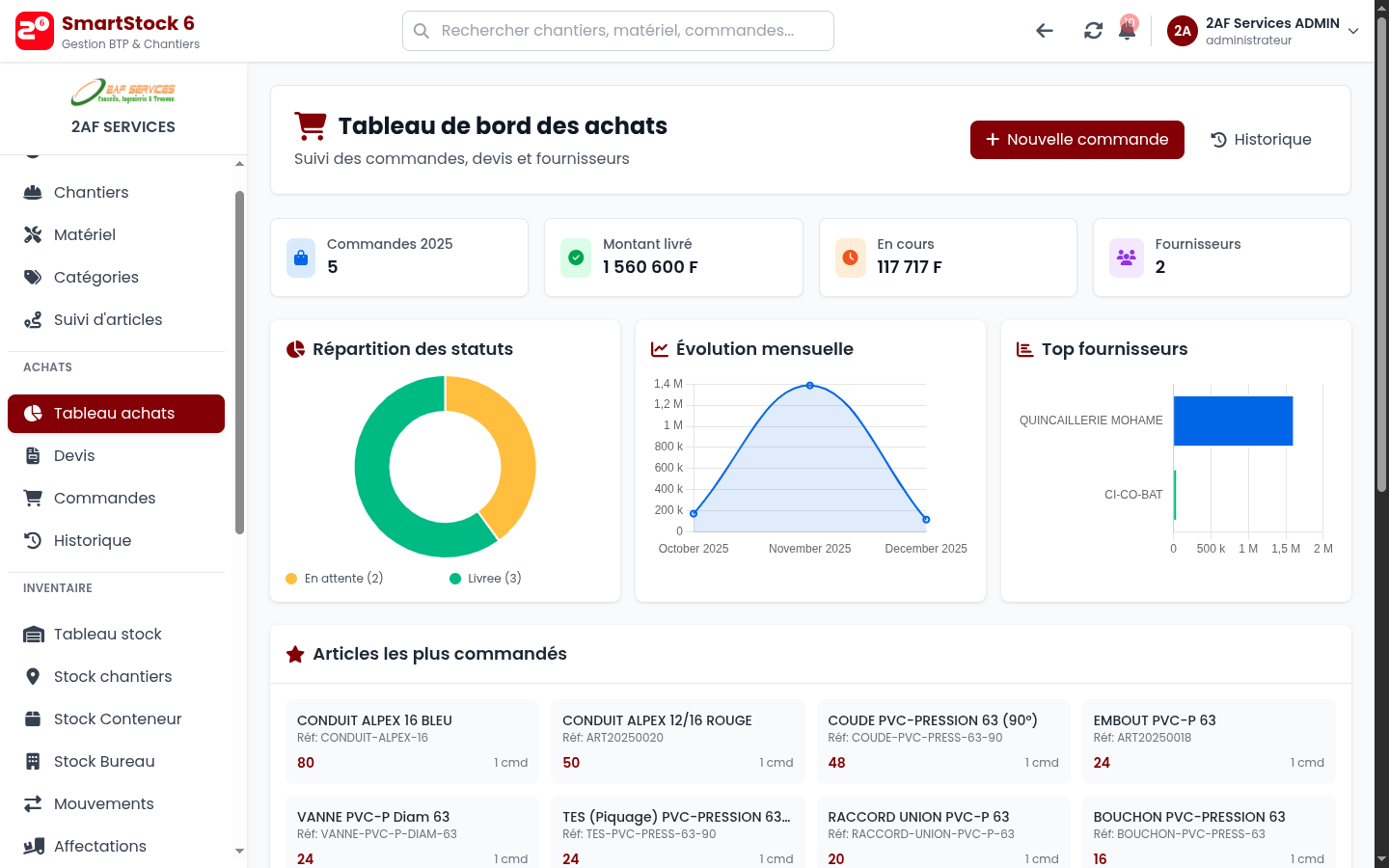Viewport: 1389px width, 868px height.
Task: Select the CONDUIT ALPEX 16 BLEU card
Action: click(412, 742)
